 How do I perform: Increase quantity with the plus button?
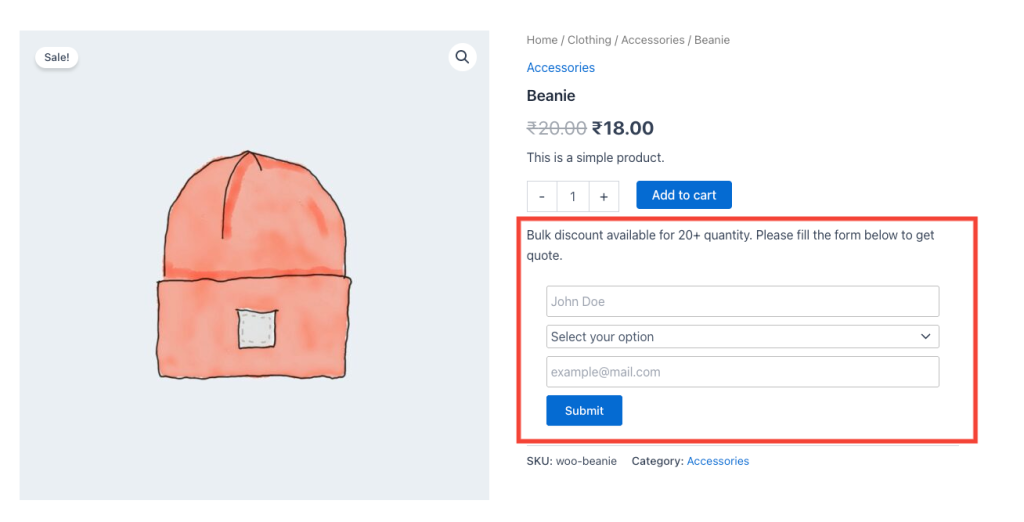point(604,196)
